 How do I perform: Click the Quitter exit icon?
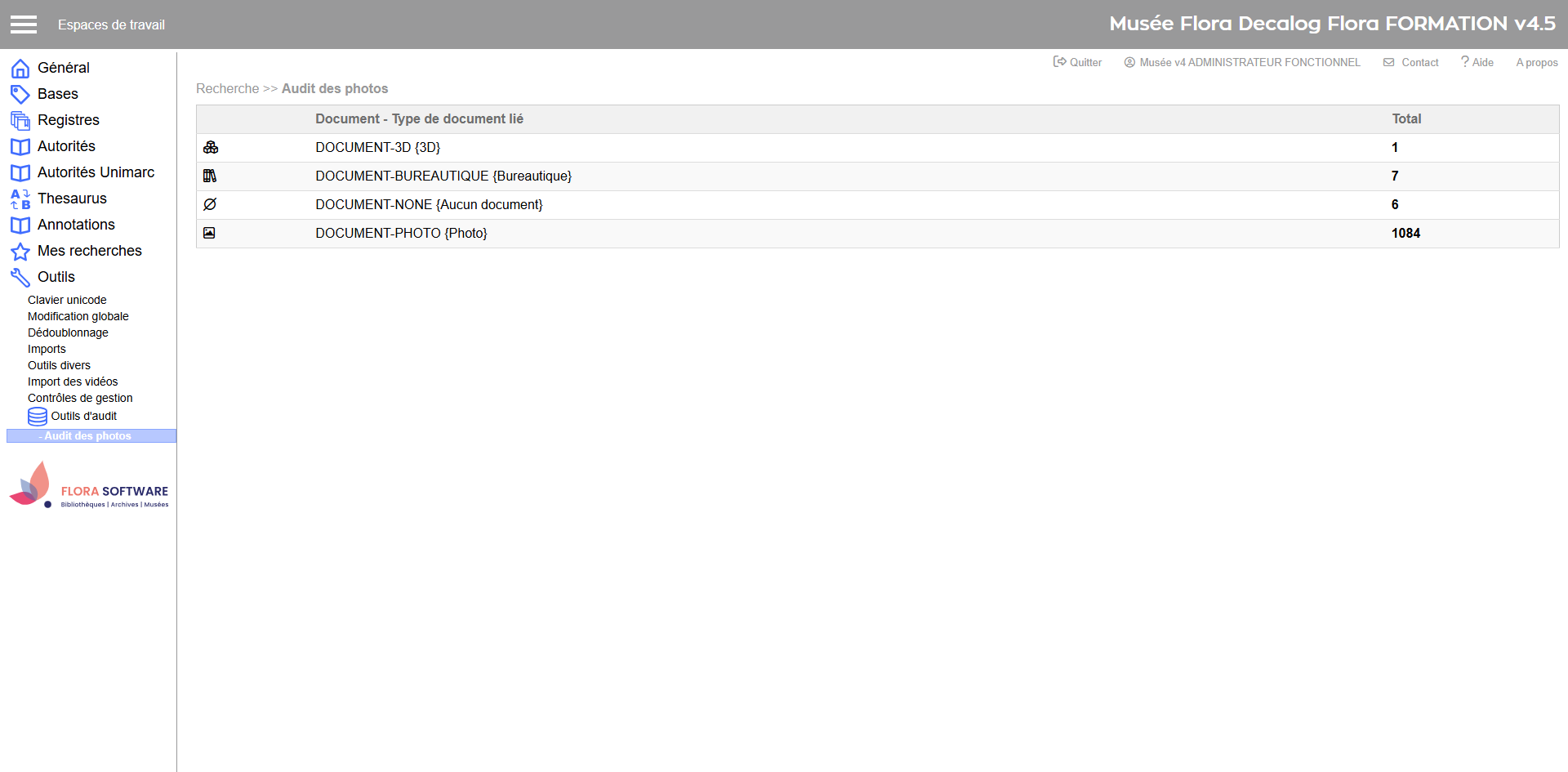coord(1060,61)
